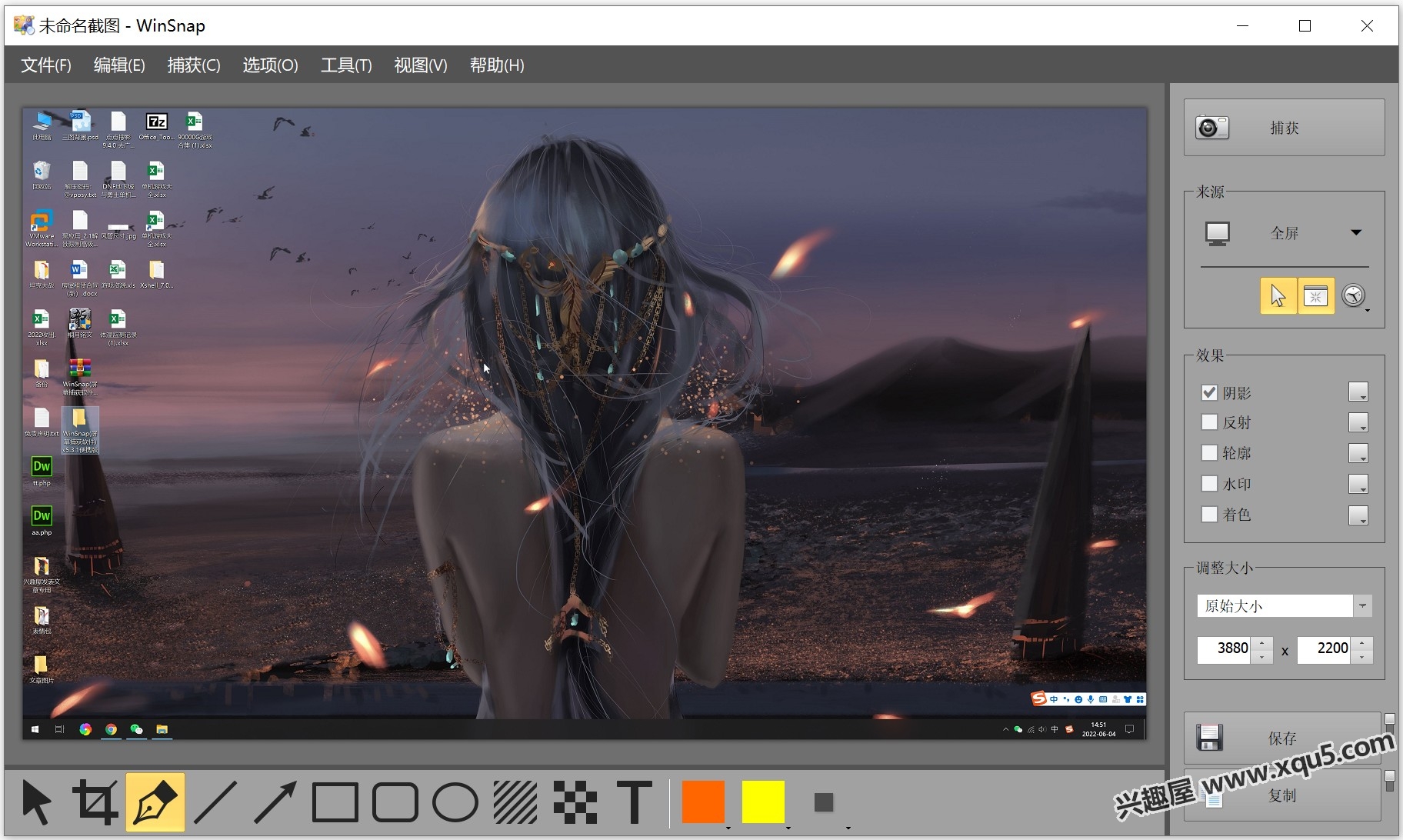The width and height of the screenshot is (1403, 840).
Task: Open the 选项(O) menu
Action: tap(270, 65)
